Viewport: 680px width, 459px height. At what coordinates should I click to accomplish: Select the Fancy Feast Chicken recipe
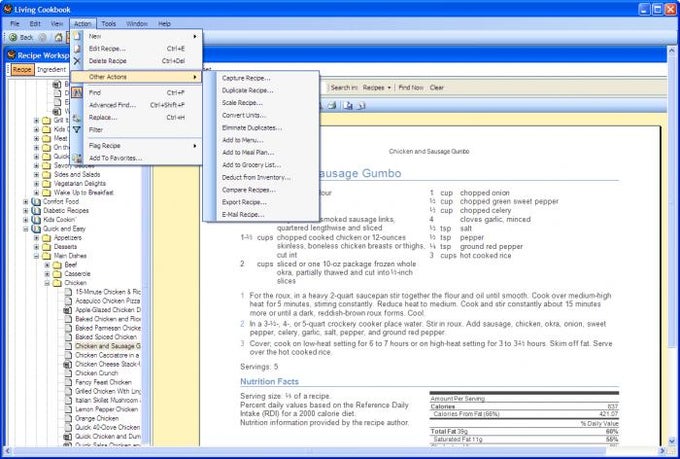click(x=103, y=383)
